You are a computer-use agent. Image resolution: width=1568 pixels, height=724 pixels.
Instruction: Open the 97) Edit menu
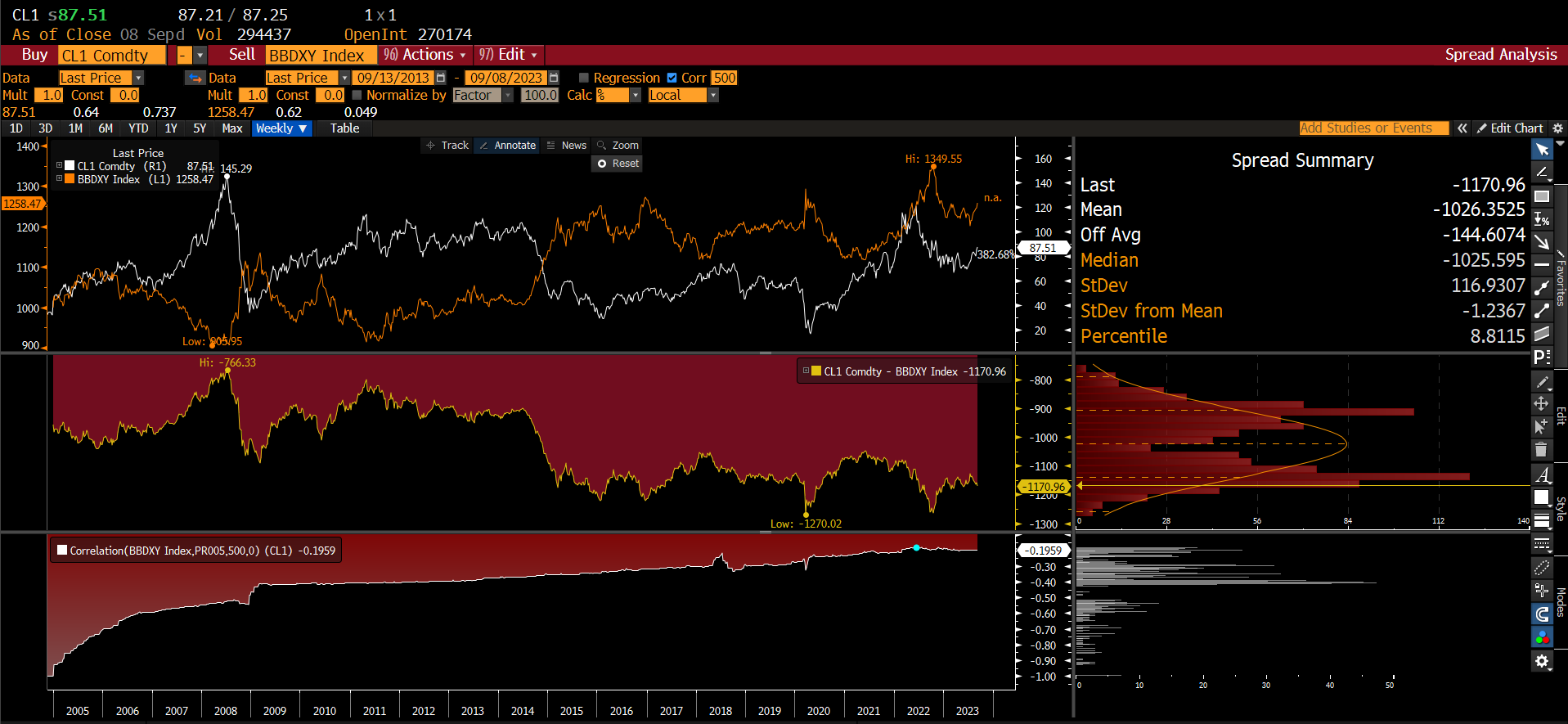[x=508, y=55]
